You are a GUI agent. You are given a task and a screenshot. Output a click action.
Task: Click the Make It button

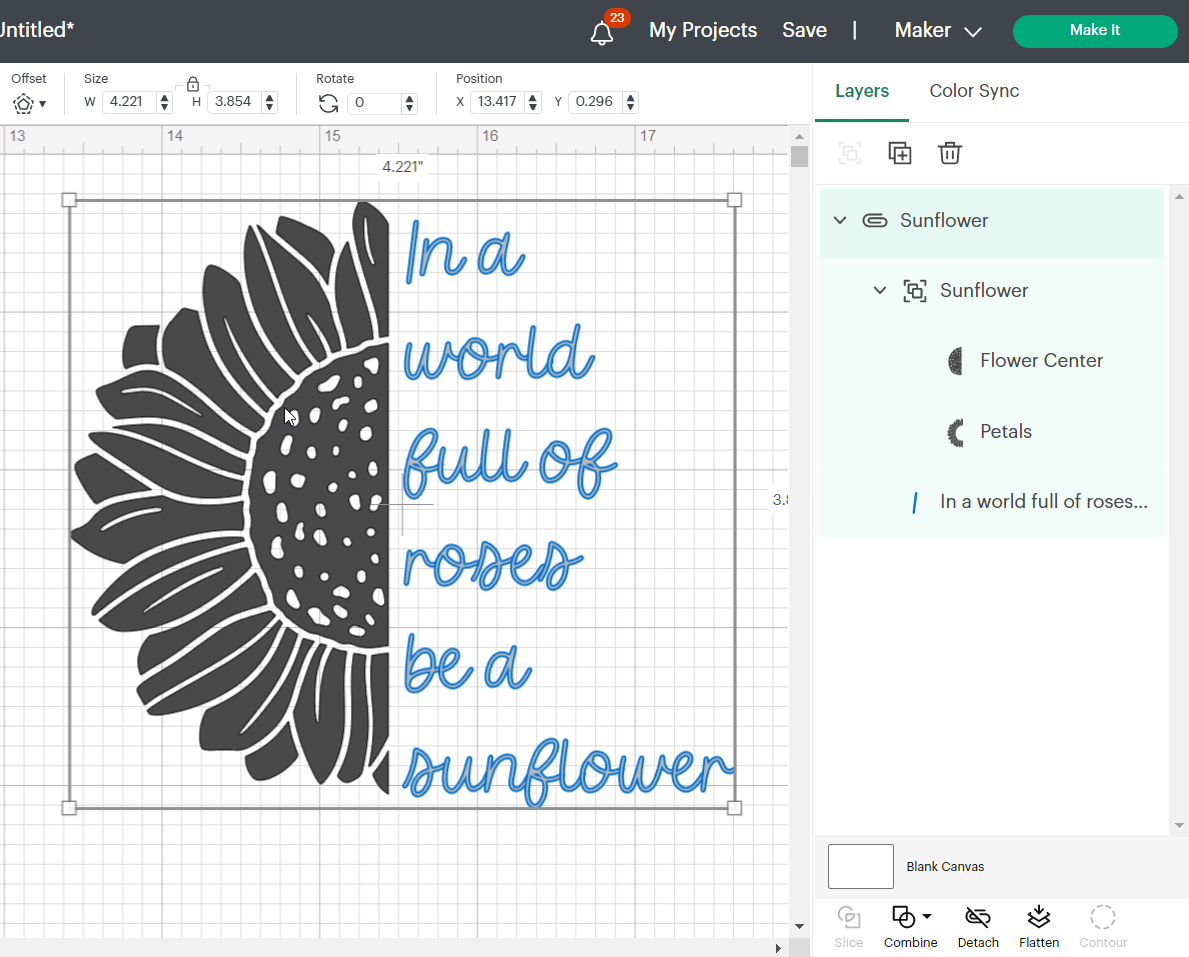click(x=1094, y=31)
